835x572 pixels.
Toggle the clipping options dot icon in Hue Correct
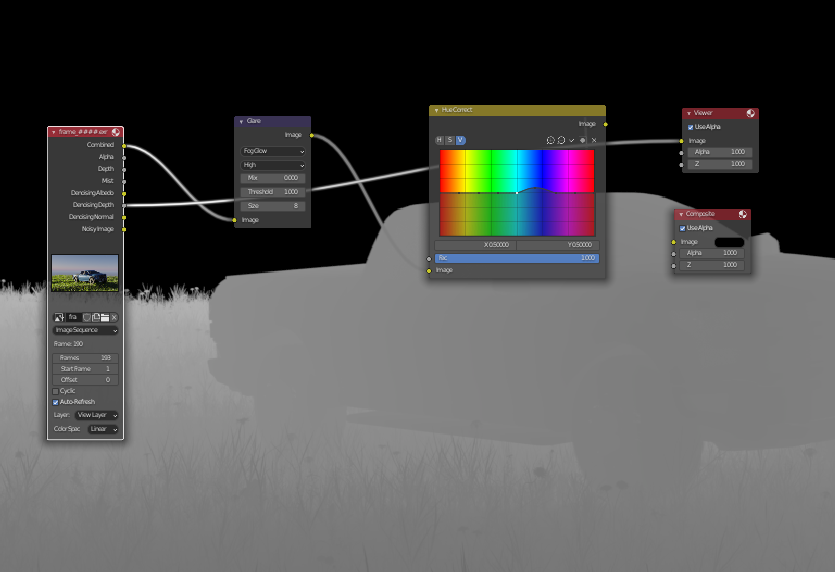[x=583, y=140]
